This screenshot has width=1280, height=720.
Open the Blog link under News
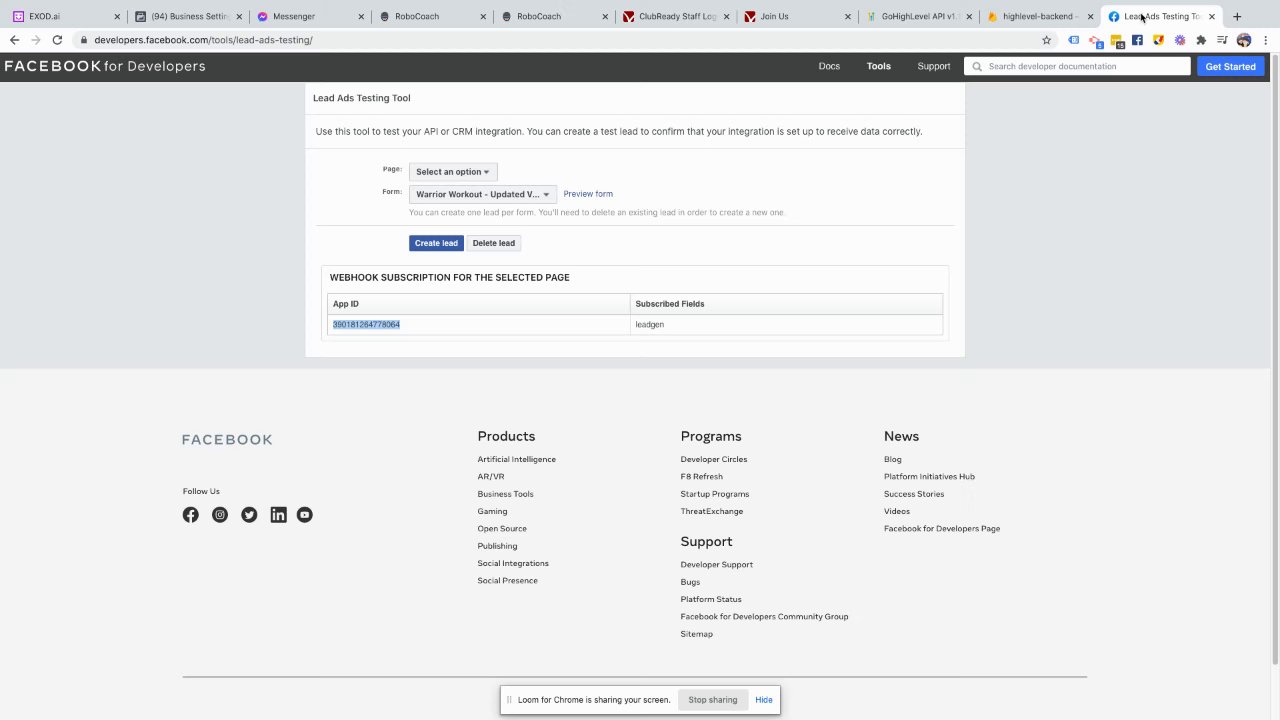893,459
